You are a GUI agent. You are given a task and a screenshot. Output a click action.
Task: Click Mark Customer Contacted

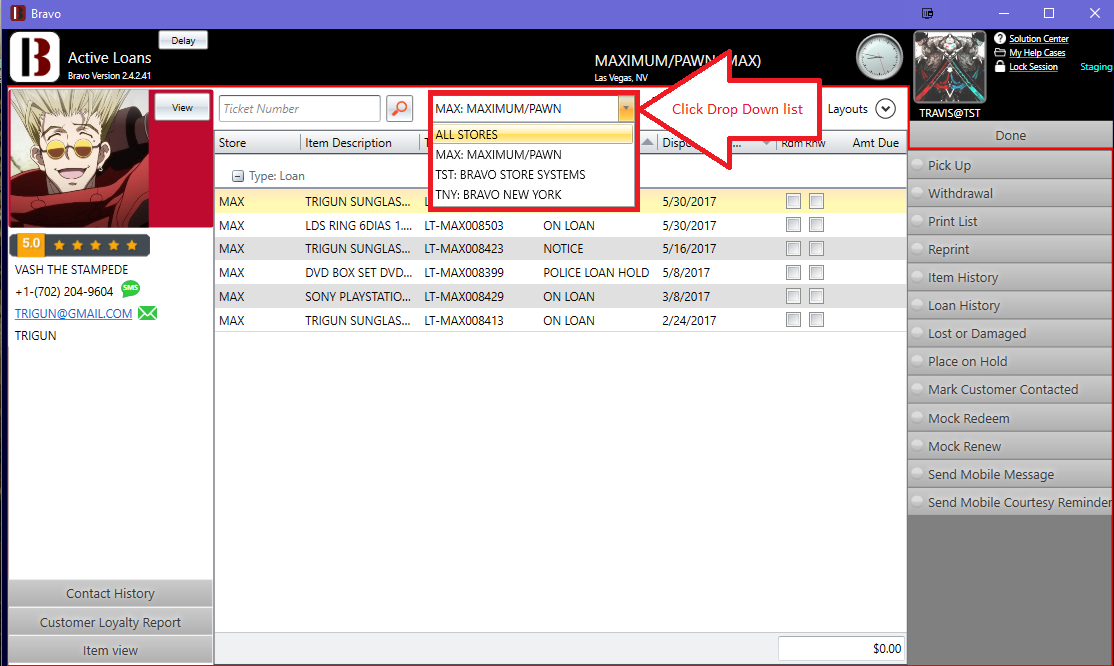tap(1010, 390)
